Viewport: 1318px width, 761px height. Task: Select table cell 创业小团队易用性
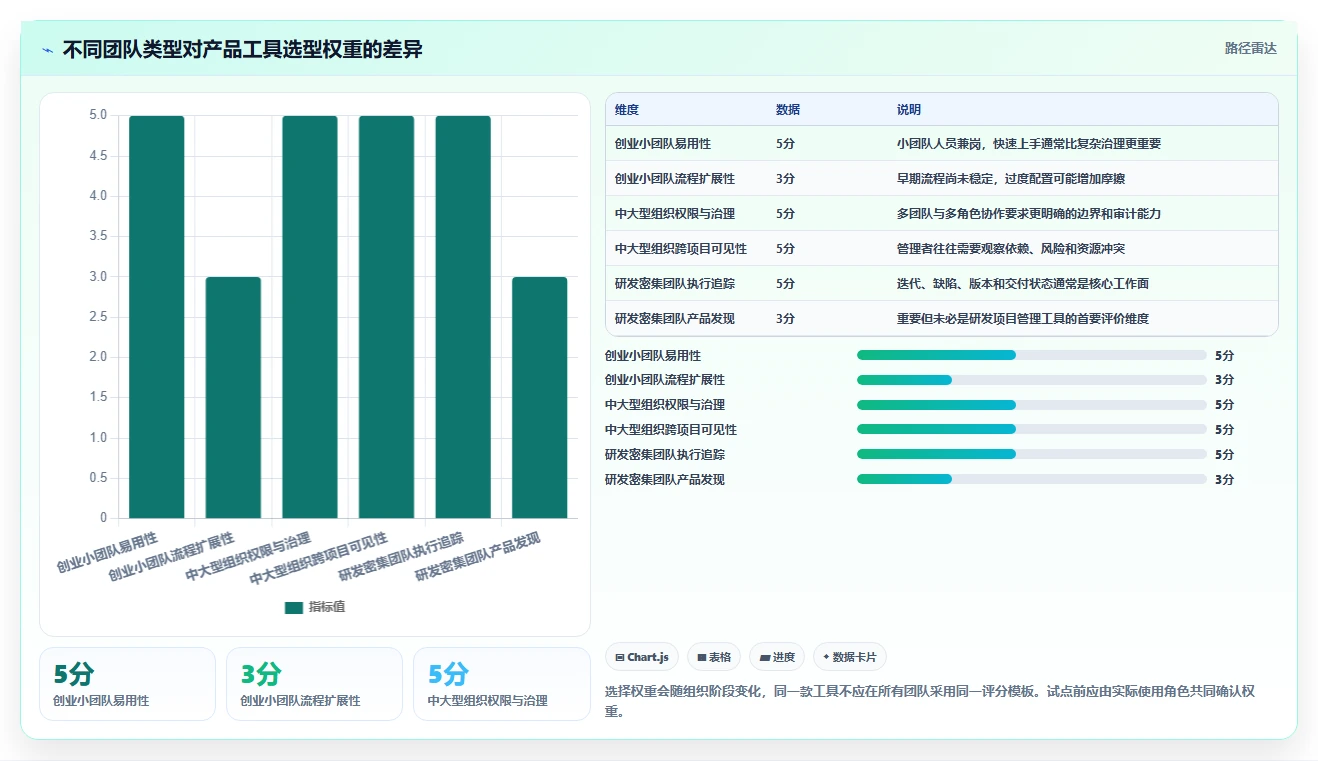663,144
